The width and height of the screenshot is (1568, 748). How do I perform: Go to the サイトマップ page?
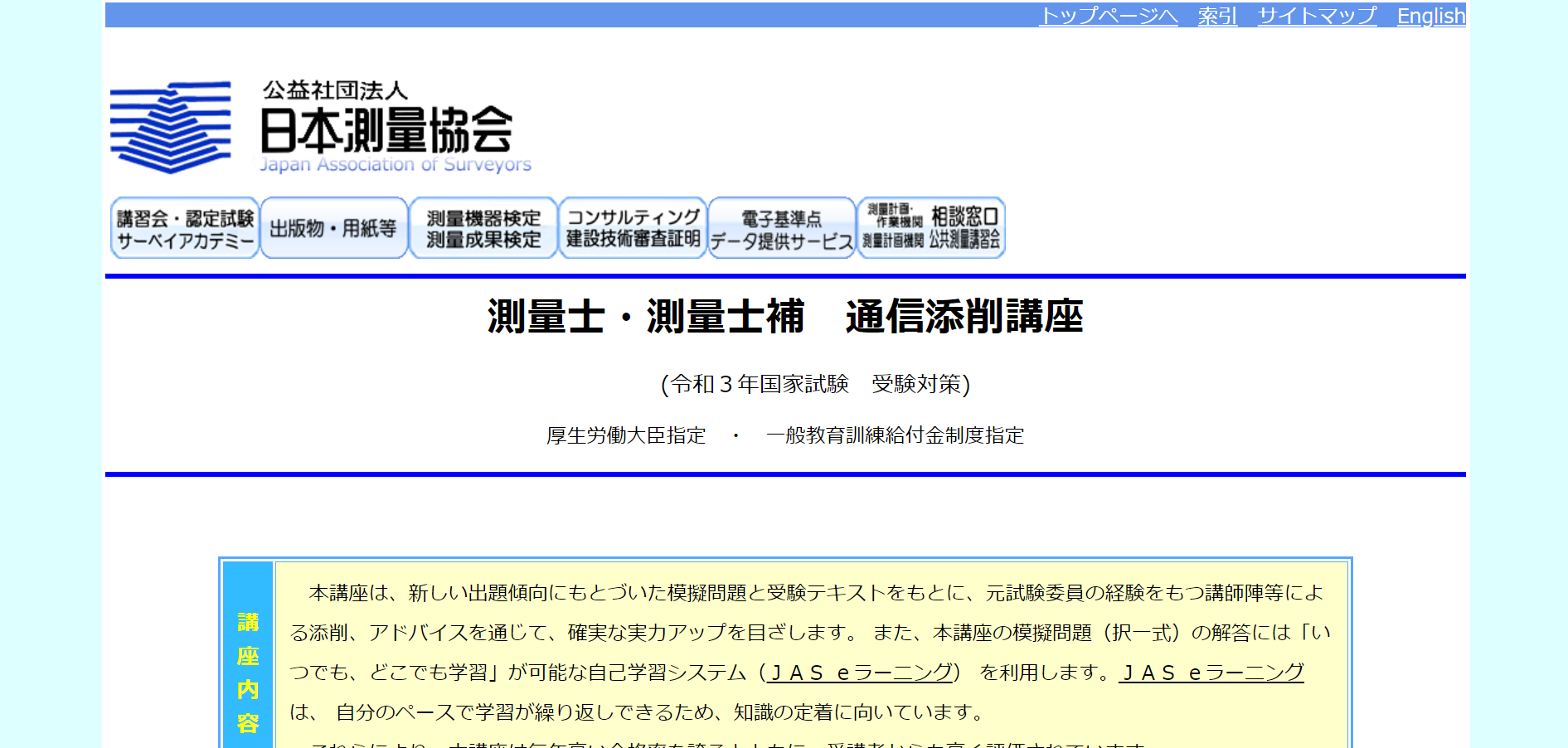pos(1317,16)
